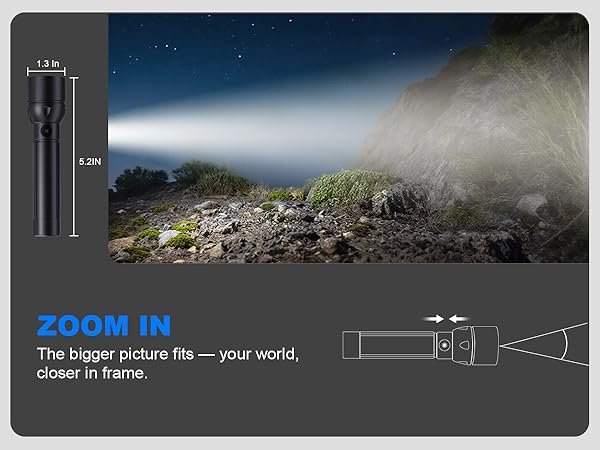Screen dimensions: 600x450
Task: Click the left-pointing white arrow above the diagram
Action: 458,318
